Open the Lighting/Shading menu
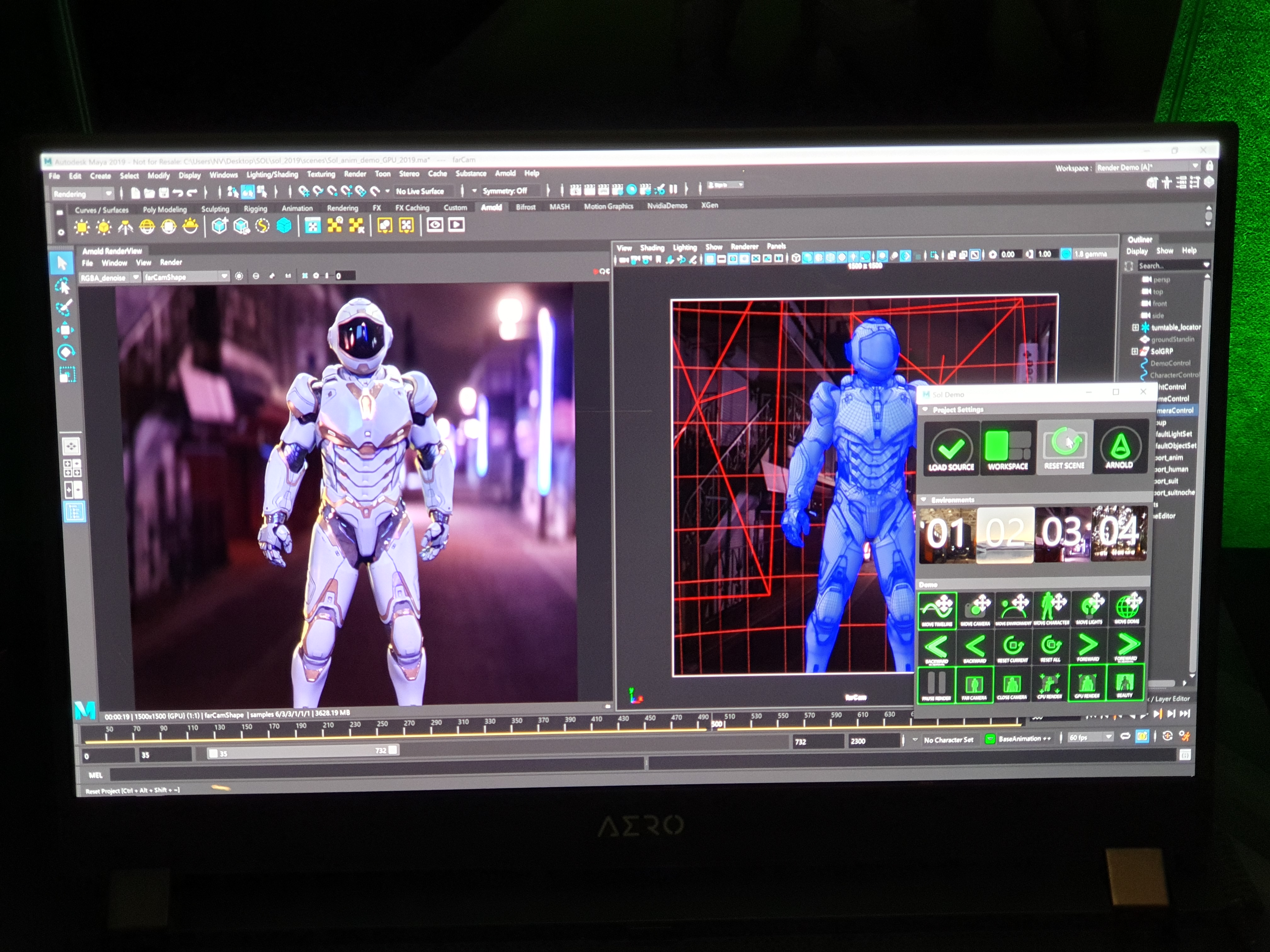This screenshot has width=1270, height=952. (272, 174)
